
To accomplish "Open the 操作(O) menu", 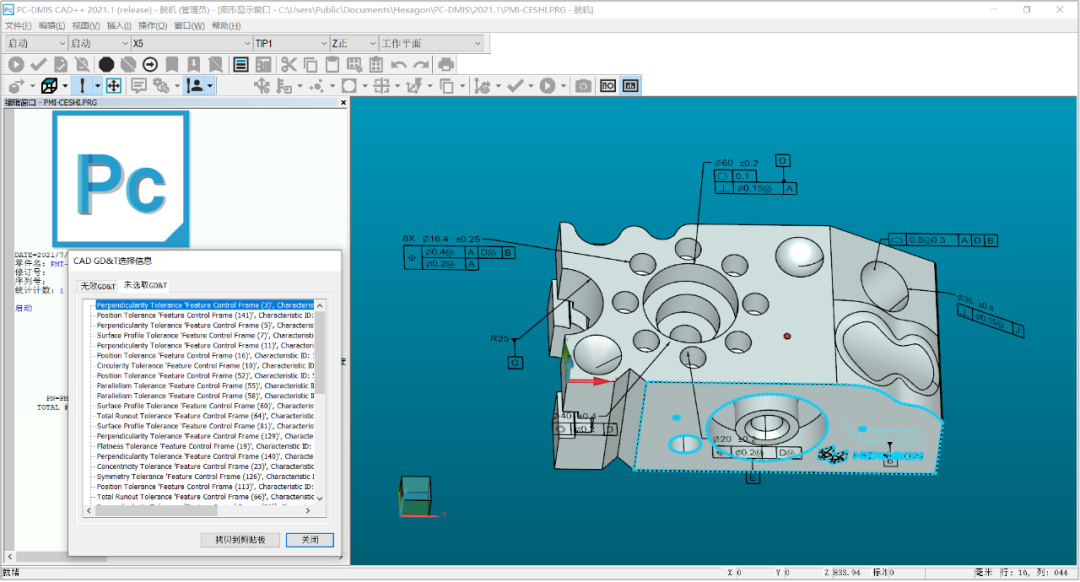I will [x=153, y=25].
